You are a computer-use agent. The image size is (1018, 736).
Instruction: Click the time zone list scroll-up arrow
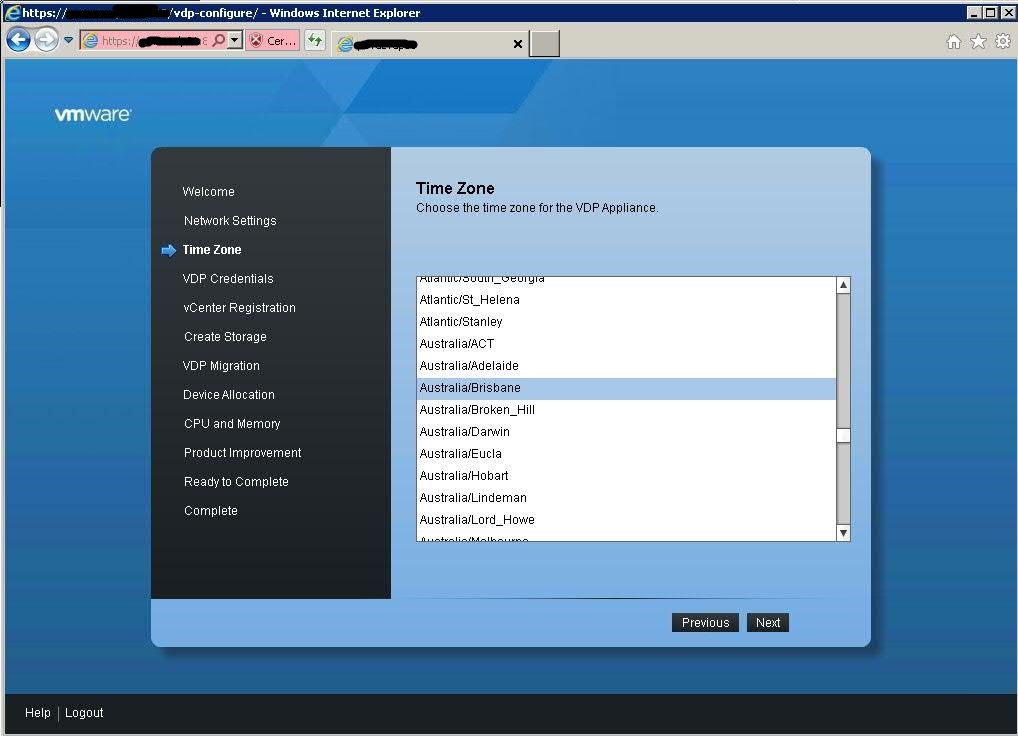(x=843, y=285)
